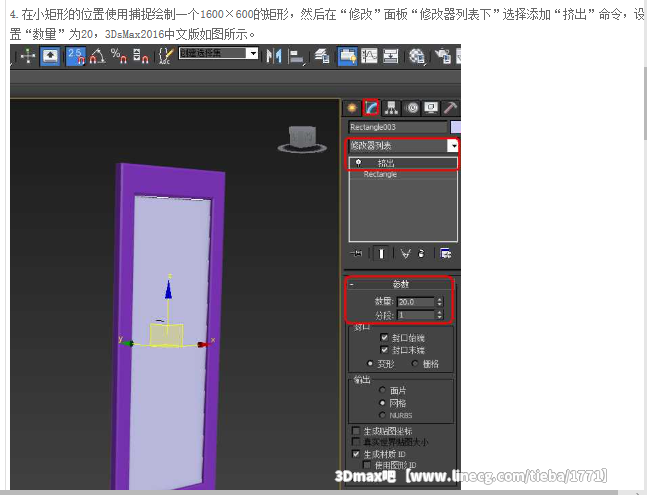The height and width of the screenshot is (495, 647).
Task: Click the blue Z axis gizmo arrow
Action: [x=168, y=289]
